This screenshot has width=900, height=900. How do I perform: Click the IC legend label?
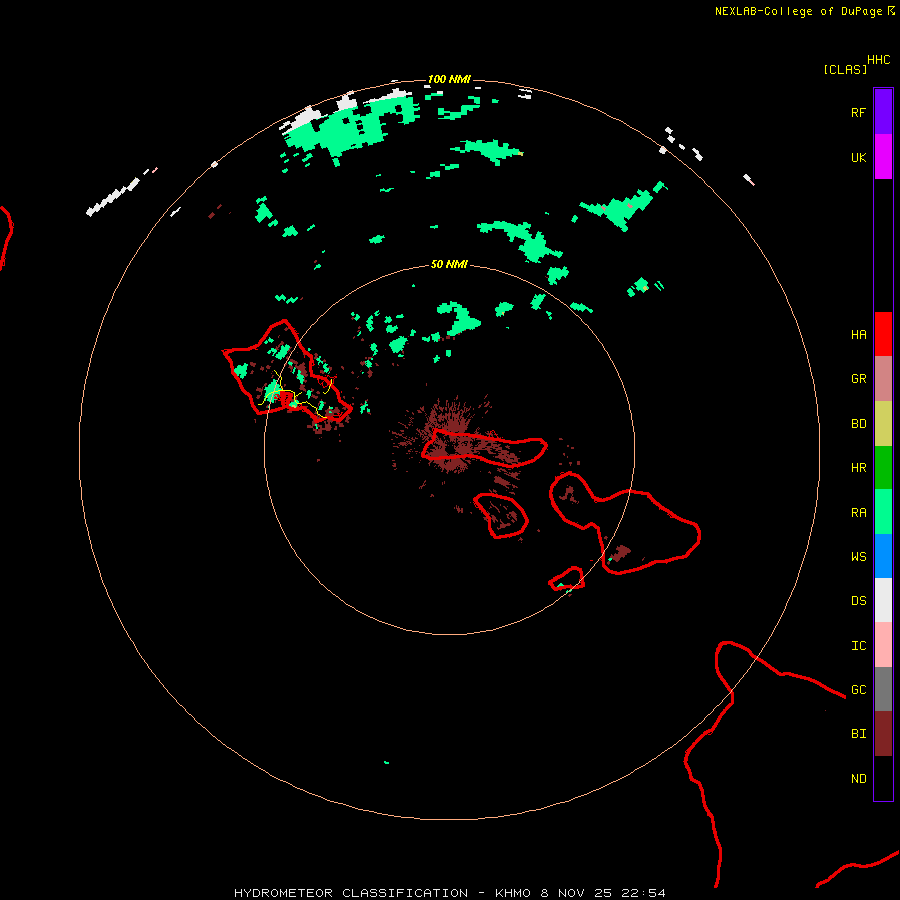[x=859, y=646]
